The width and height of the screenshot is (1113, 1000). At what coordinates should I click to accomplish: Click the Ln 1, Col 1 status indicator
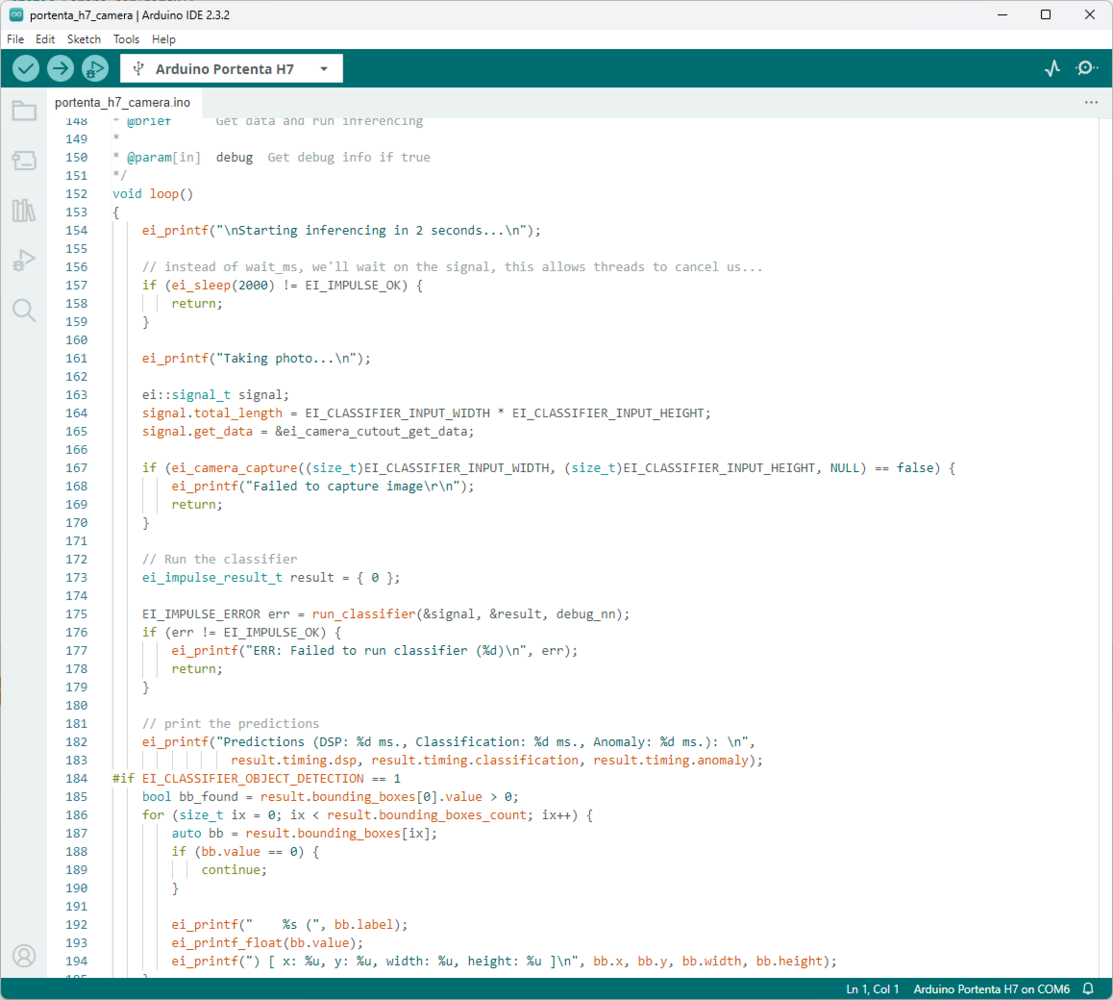click(872, 989)
